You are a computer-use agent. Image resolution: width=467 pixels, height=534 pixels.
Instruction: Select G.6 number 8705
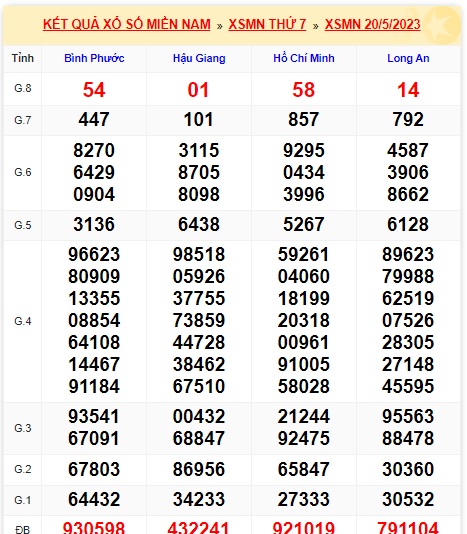point(199,172)
